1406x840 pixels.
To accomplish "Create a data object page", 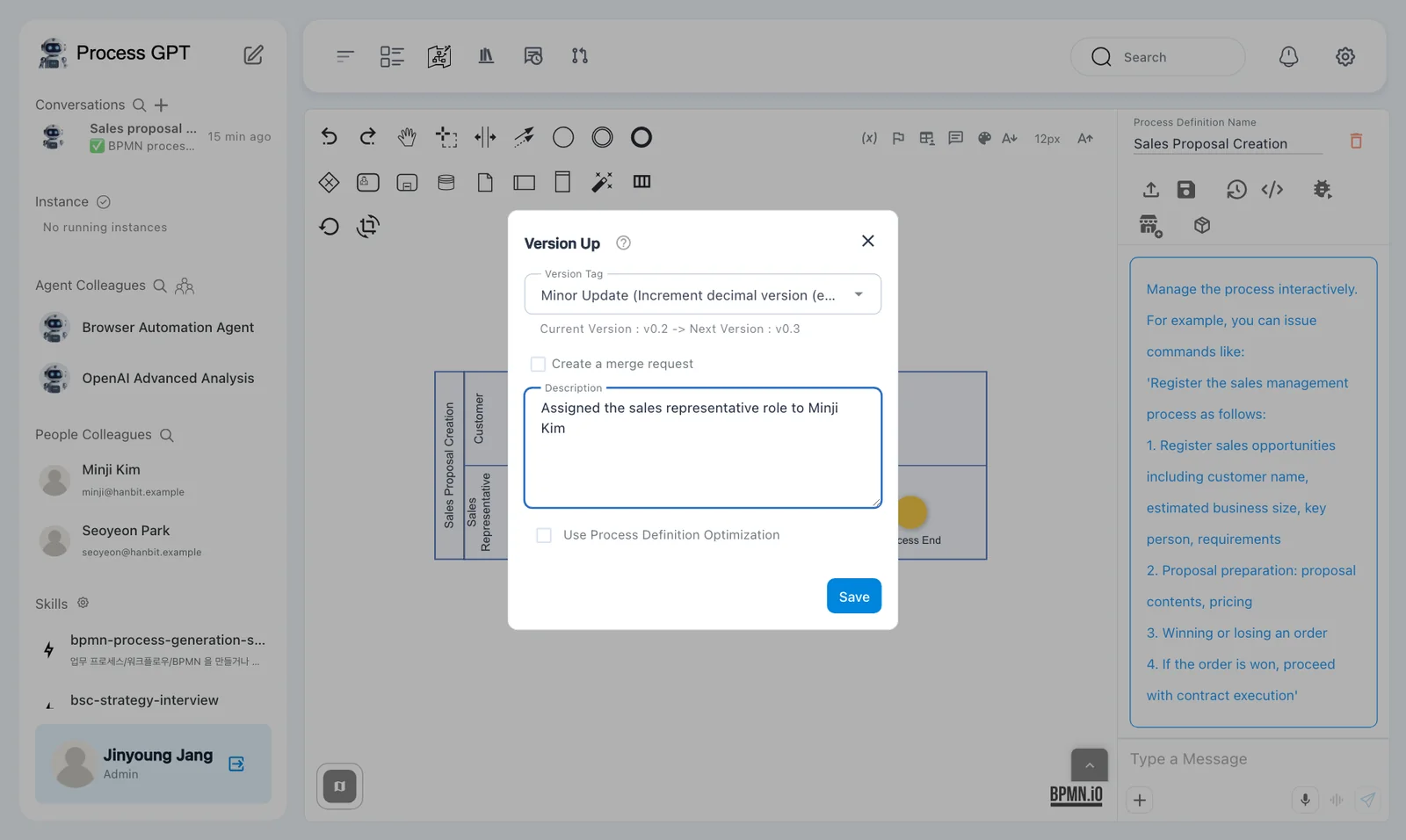I will click(x=485, y=182).
